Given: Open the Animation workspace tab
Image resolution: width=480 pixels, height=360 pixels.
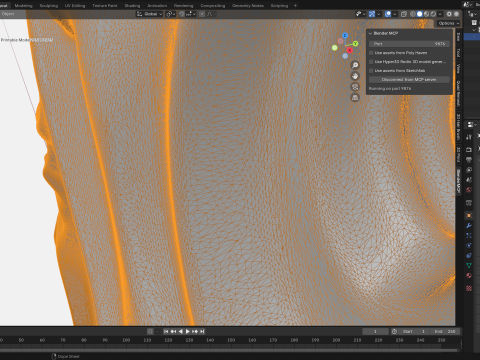Looking at the screenshot, I should tap(157, 6).
